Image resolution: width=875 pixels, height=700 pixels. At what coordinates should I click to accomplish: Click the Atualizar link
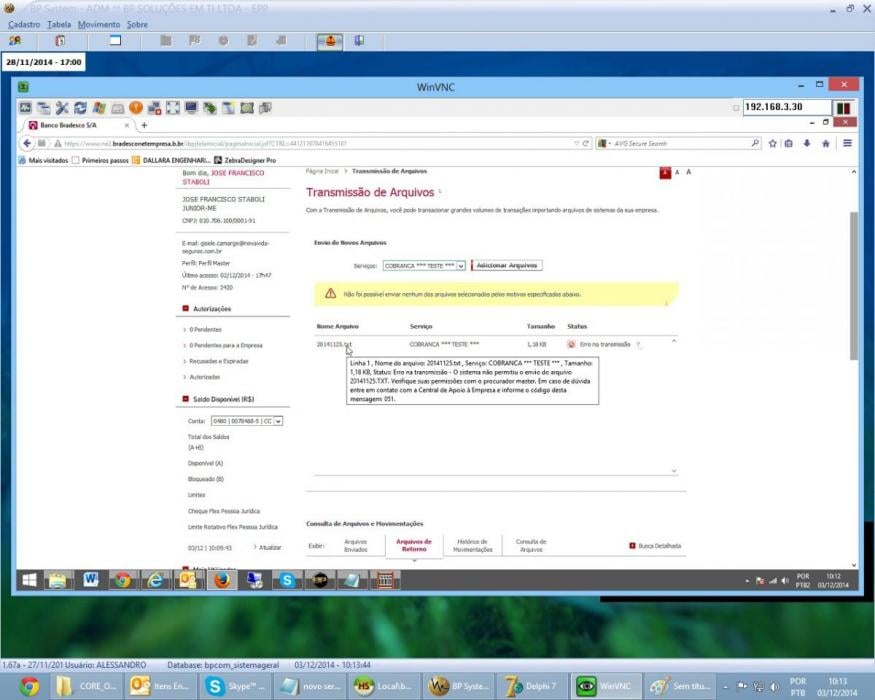(x=270, y=548)
